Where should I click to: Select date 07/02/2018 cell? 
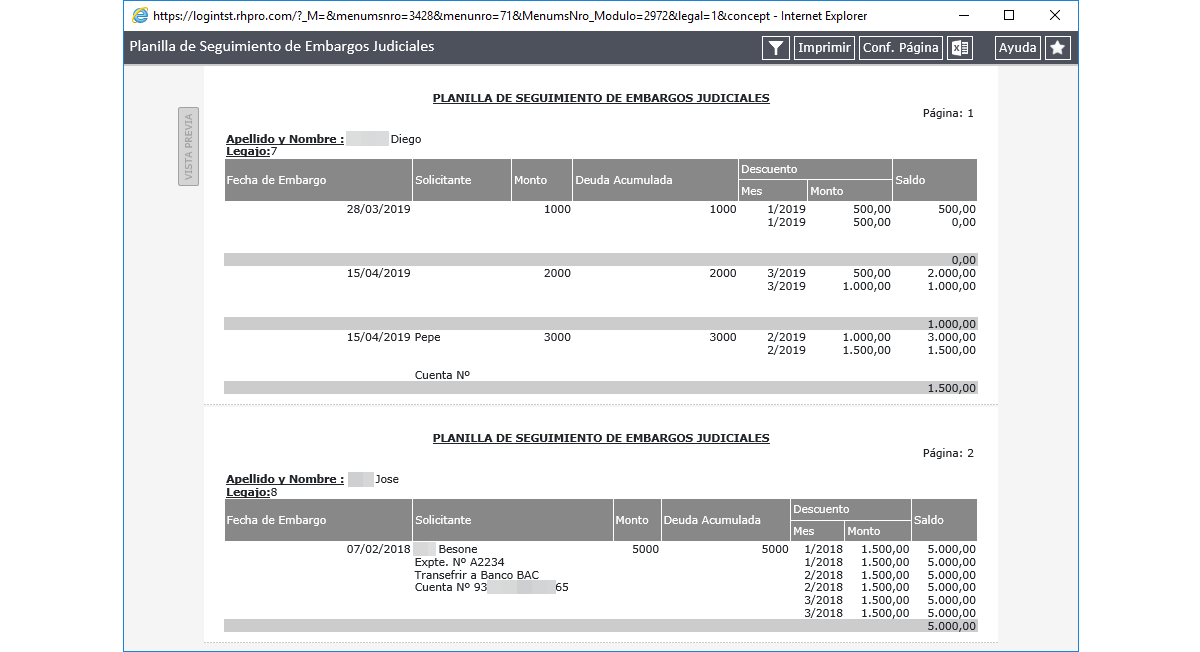click(379, 549)
